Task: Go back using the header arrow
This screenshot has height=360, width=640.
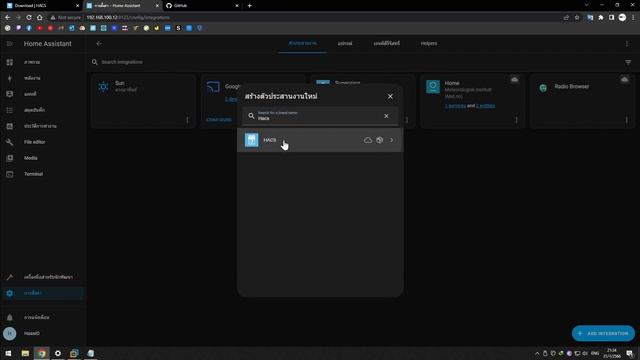Action: 99,43
